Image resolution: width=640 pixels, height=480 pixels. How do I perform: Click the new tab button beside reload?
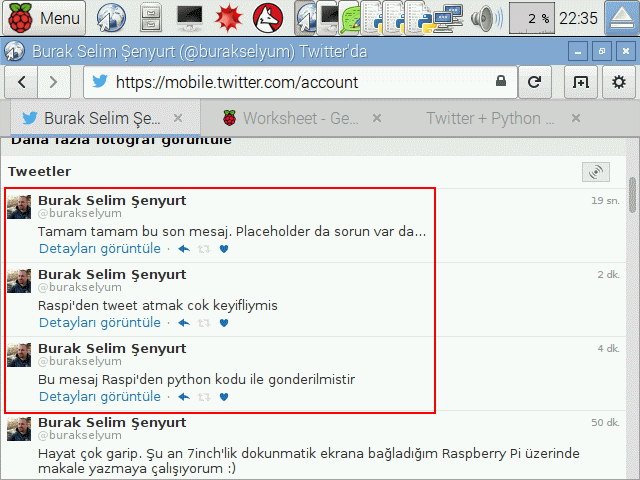[x=580, y=82]
